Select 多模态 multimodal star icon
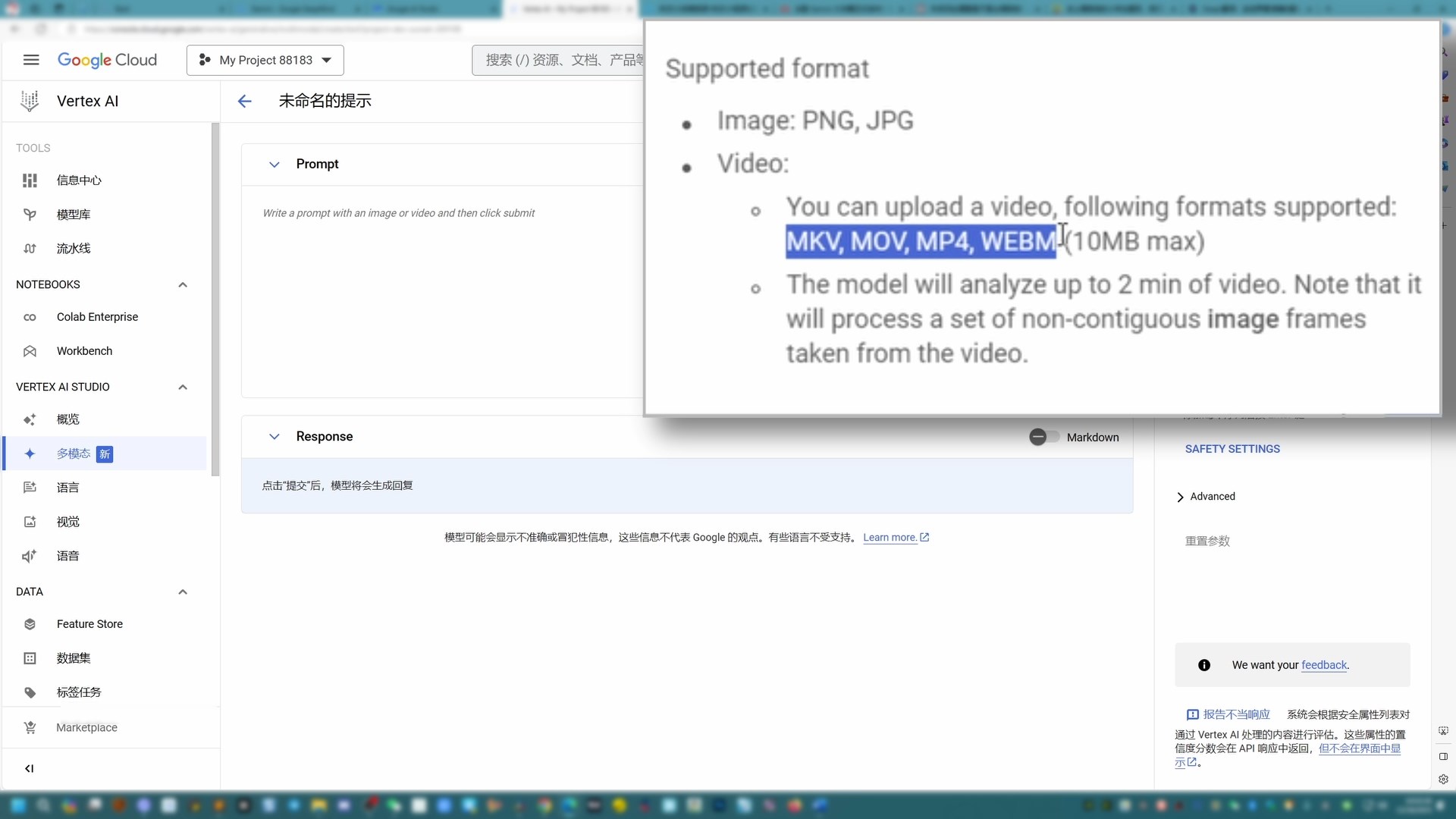This screenshot has width=1456, height=819. 30,453
